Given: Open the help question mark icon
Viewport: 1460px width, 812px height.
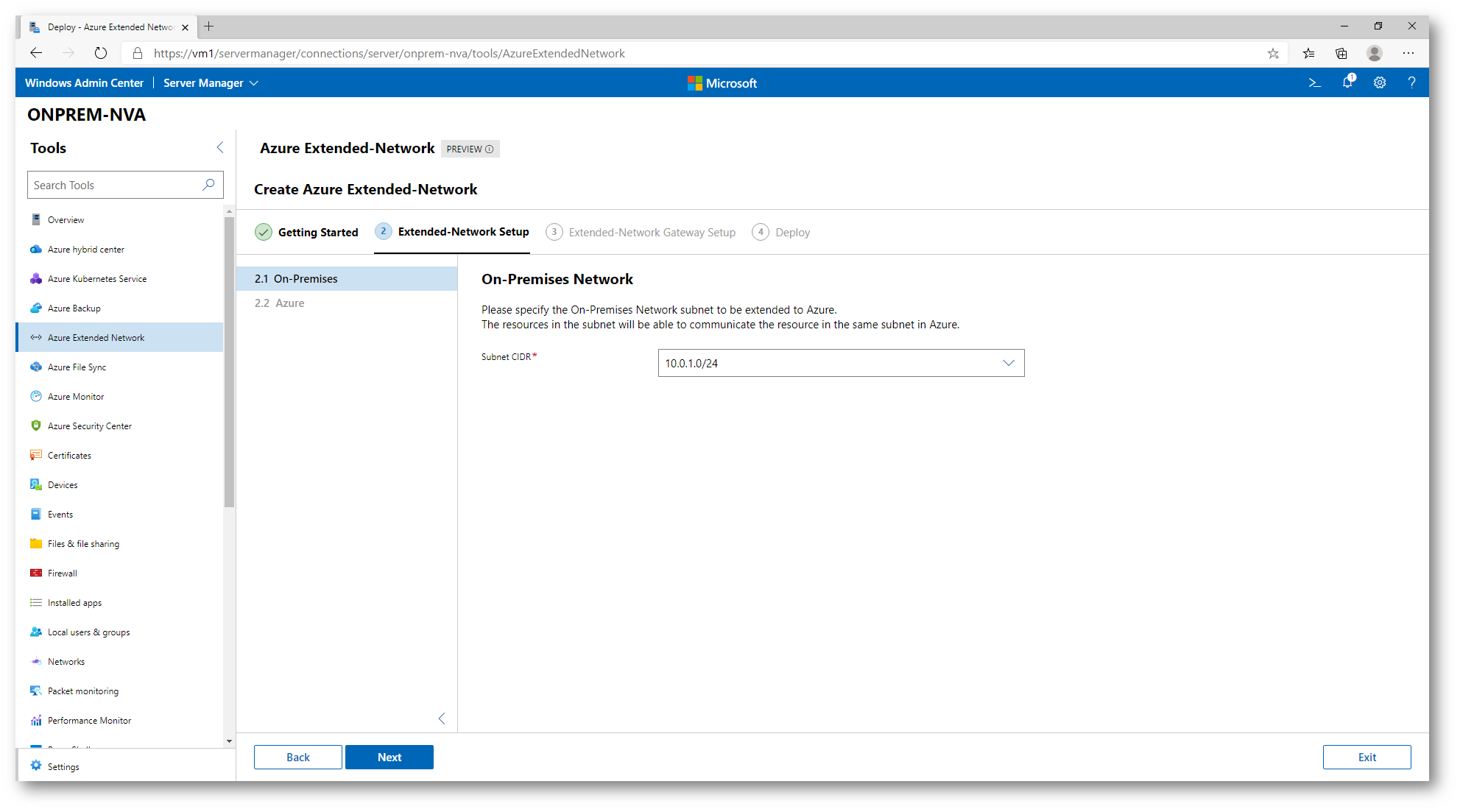Looking at the screenshot, I should [x=1411, y=82].
